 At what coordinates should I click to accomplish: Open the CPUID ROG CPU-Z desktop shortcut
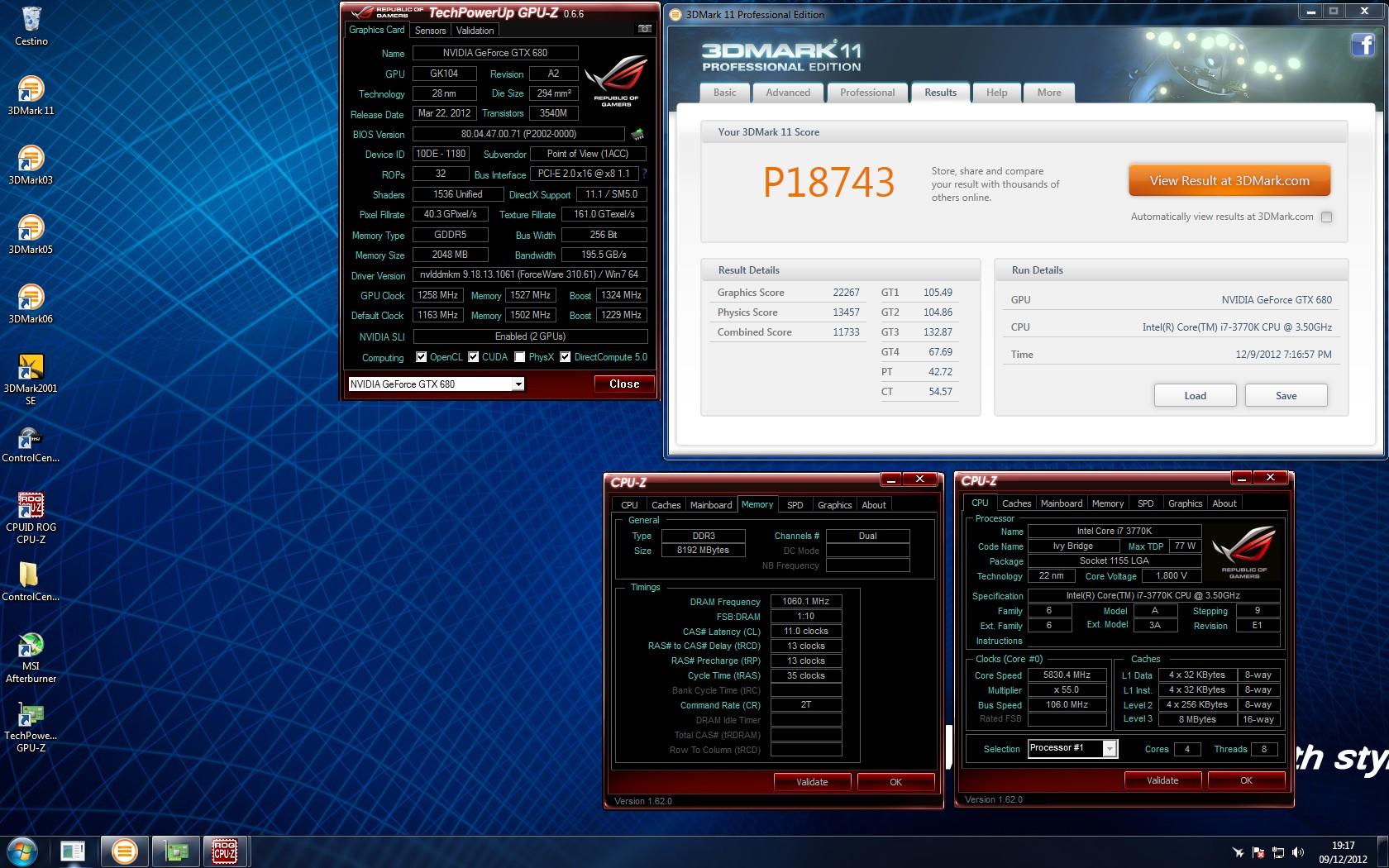[x=31, y=518]
